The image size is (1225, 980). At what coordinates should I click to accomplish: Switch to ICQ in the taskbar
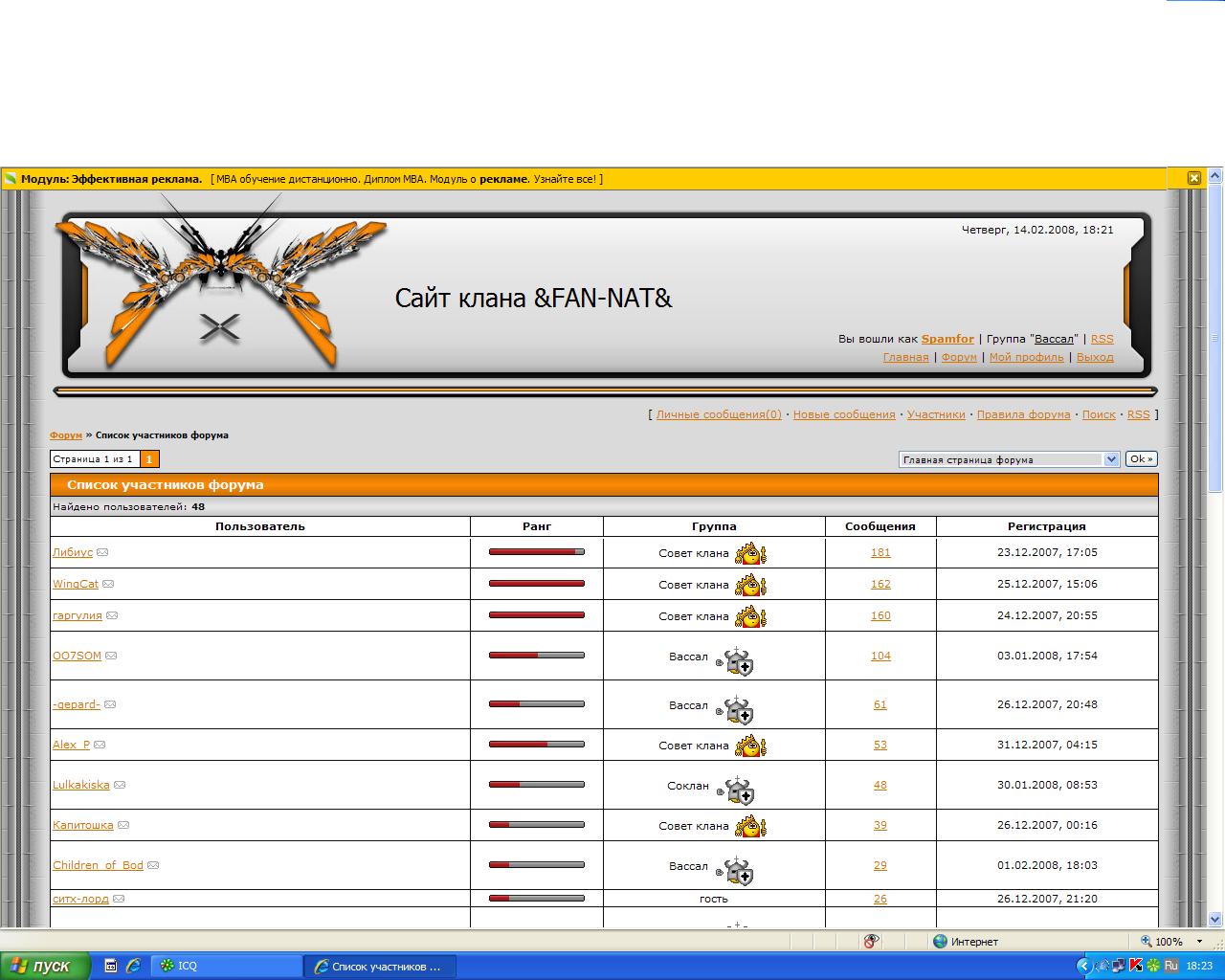tap(225, 966)
